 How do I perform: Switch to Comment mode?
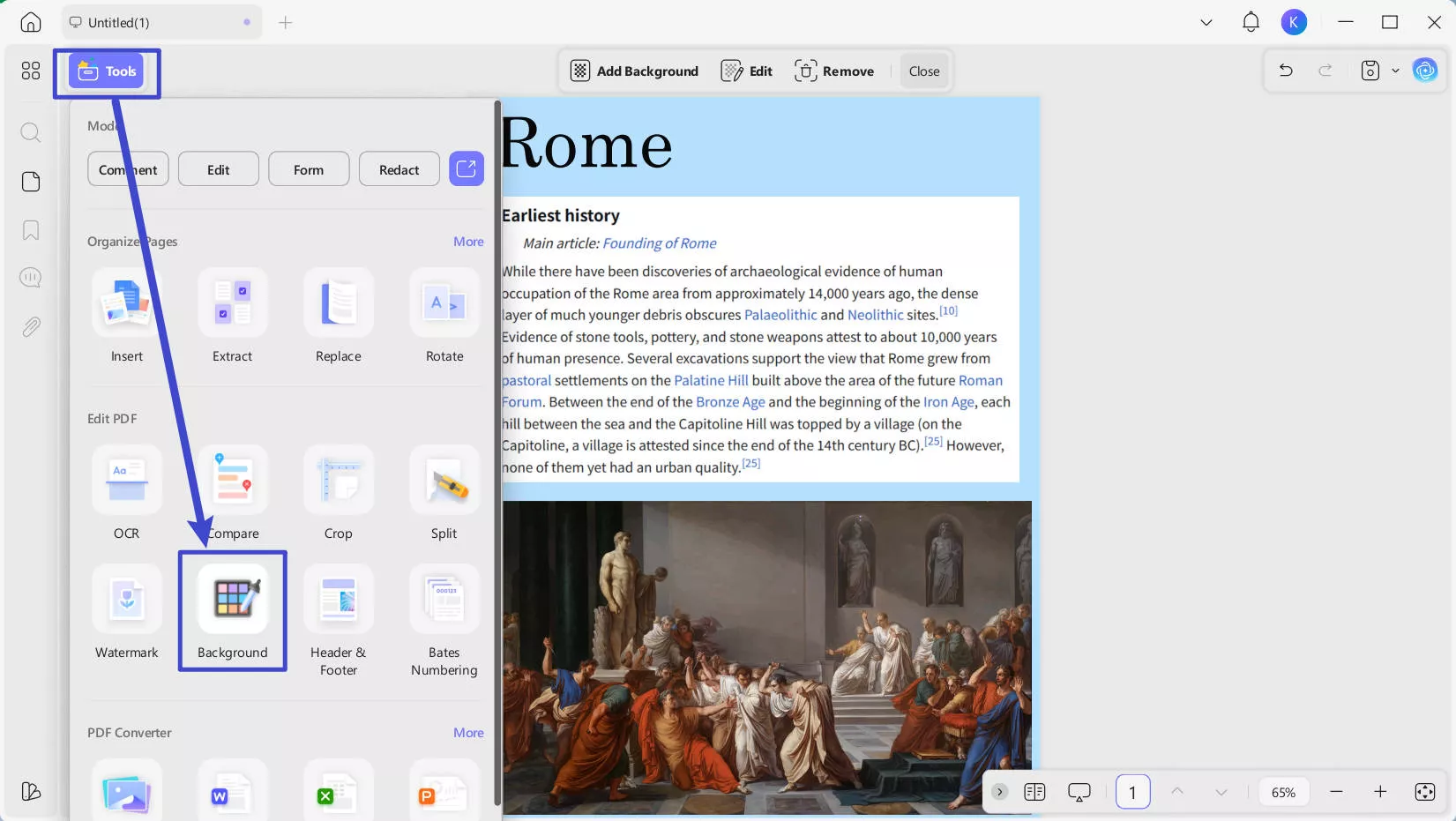click(128, 169)
